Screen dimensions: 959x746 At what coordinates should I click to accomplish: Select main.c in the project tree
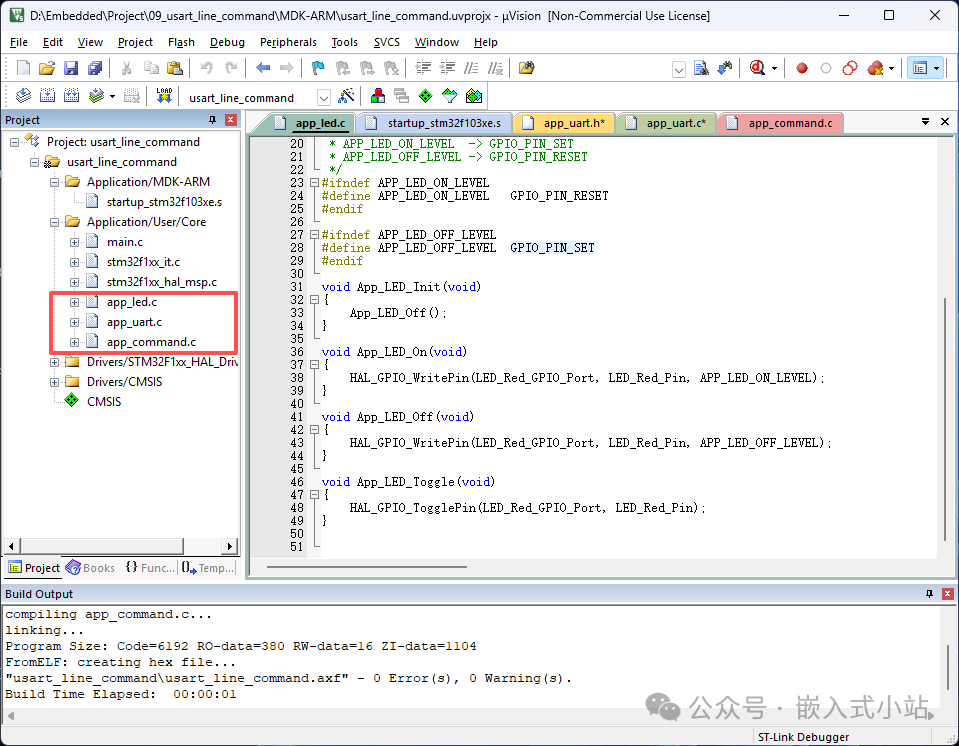tap(125, 242)
